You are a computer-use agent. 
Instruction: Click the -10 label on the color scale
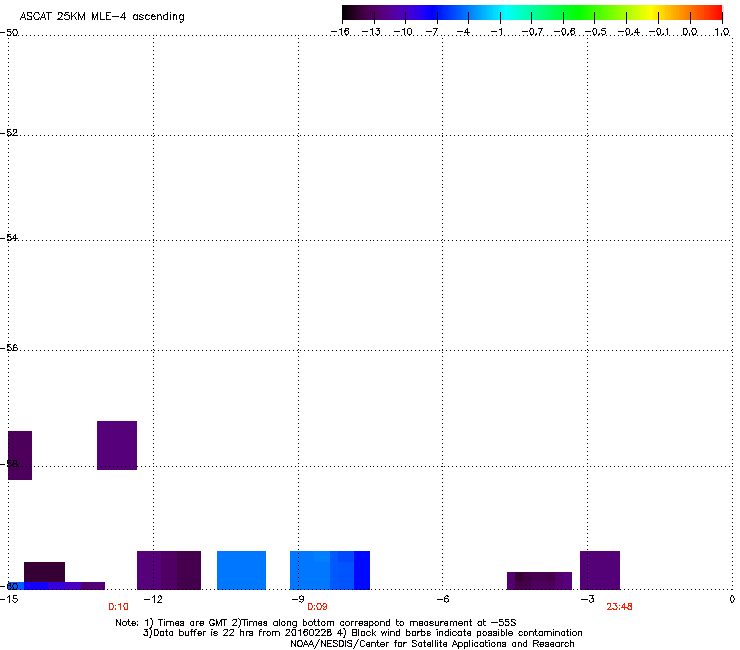click(403, 32)
